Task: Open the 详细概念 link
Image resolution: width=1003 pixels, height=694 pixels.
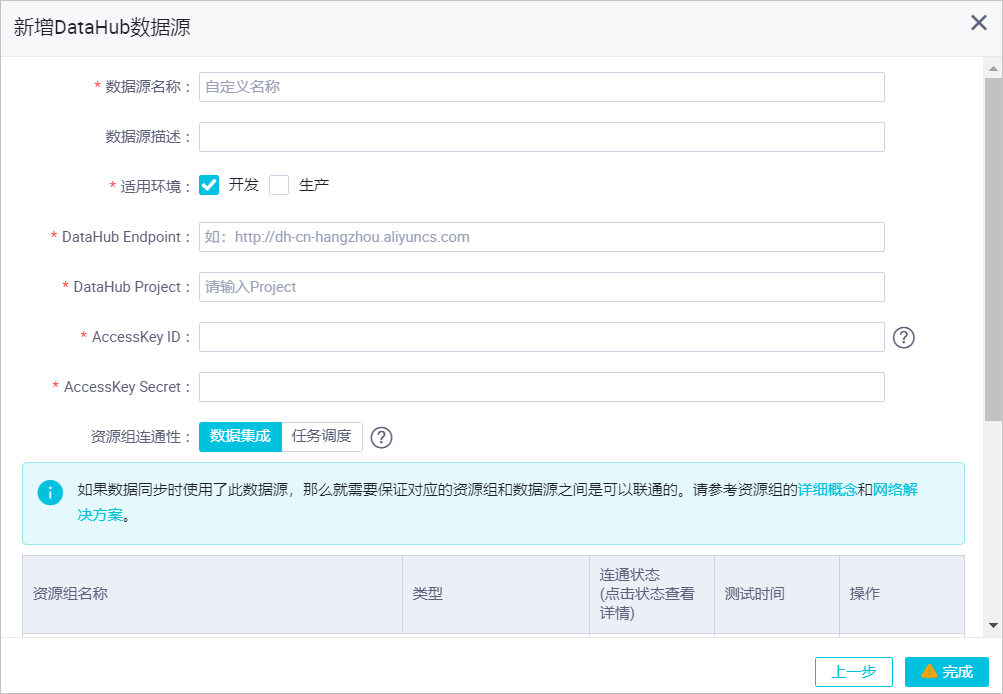Action: (x=827, y=490)
